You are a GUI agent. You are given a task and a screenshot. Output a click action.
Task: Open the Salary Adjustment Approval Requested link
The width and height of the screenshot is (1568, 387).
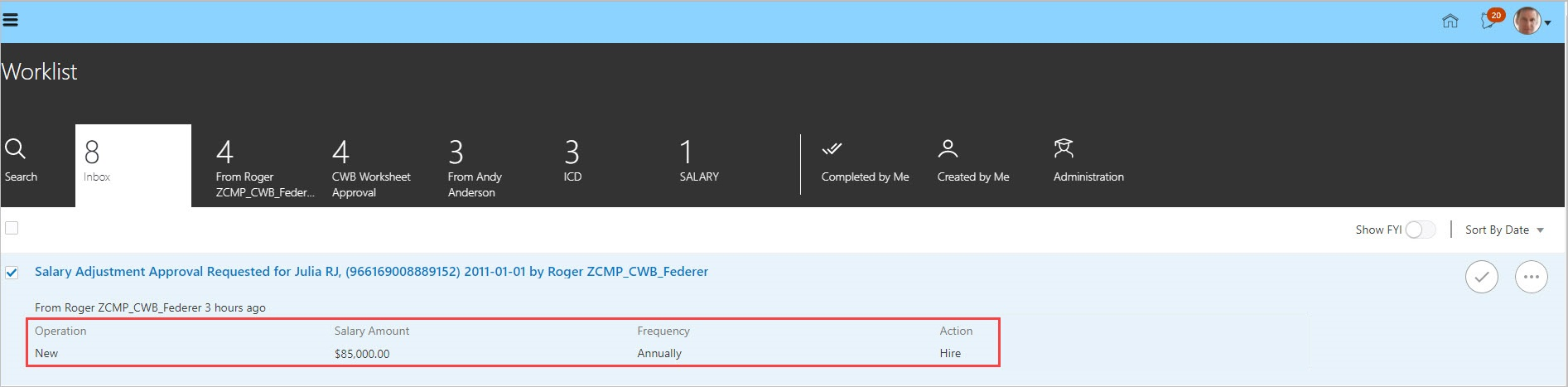click(371, 272)
